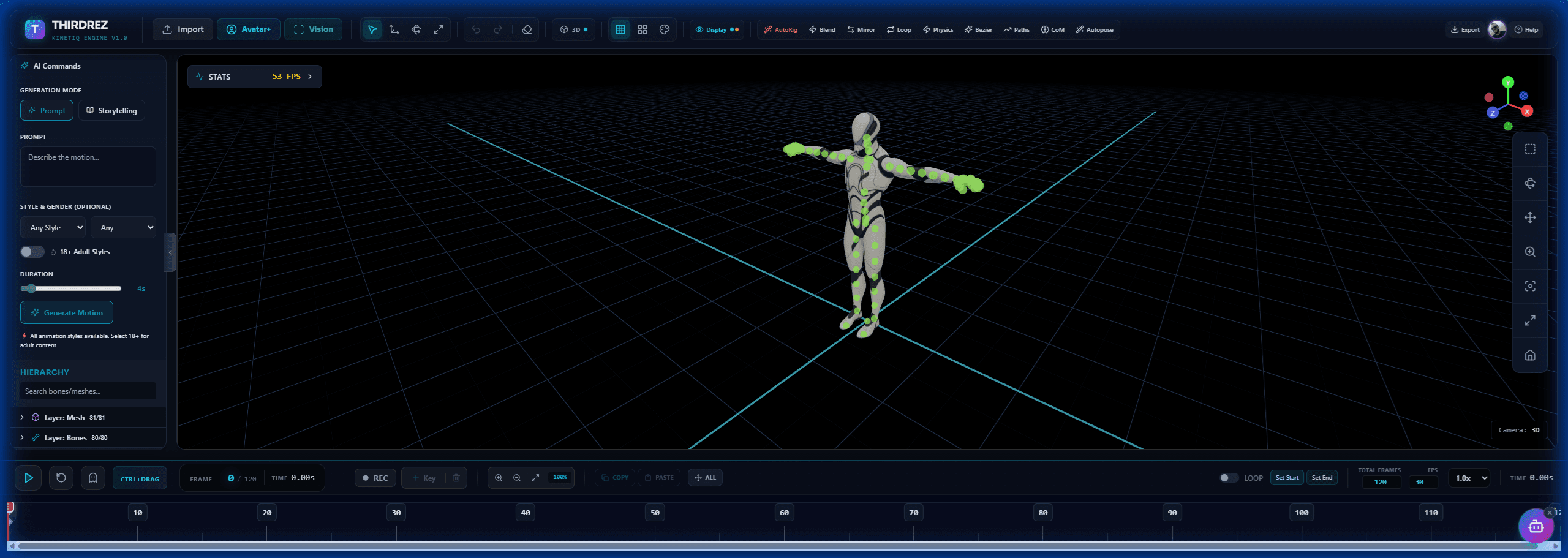Open the color palette icon in the toolbar

pos(665,29)
